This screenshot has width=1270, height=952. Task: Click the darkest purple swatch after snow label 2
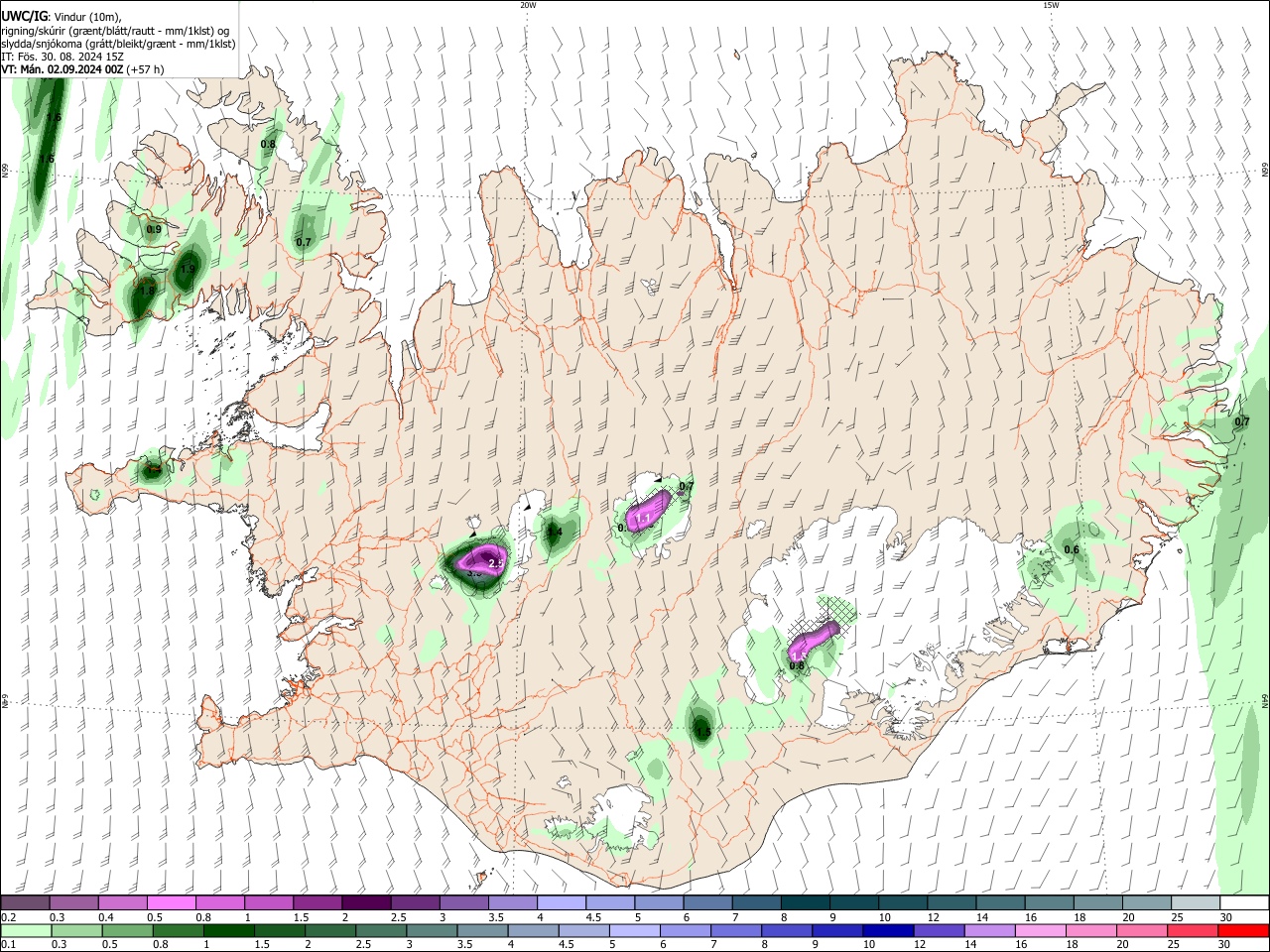(366, 902)
